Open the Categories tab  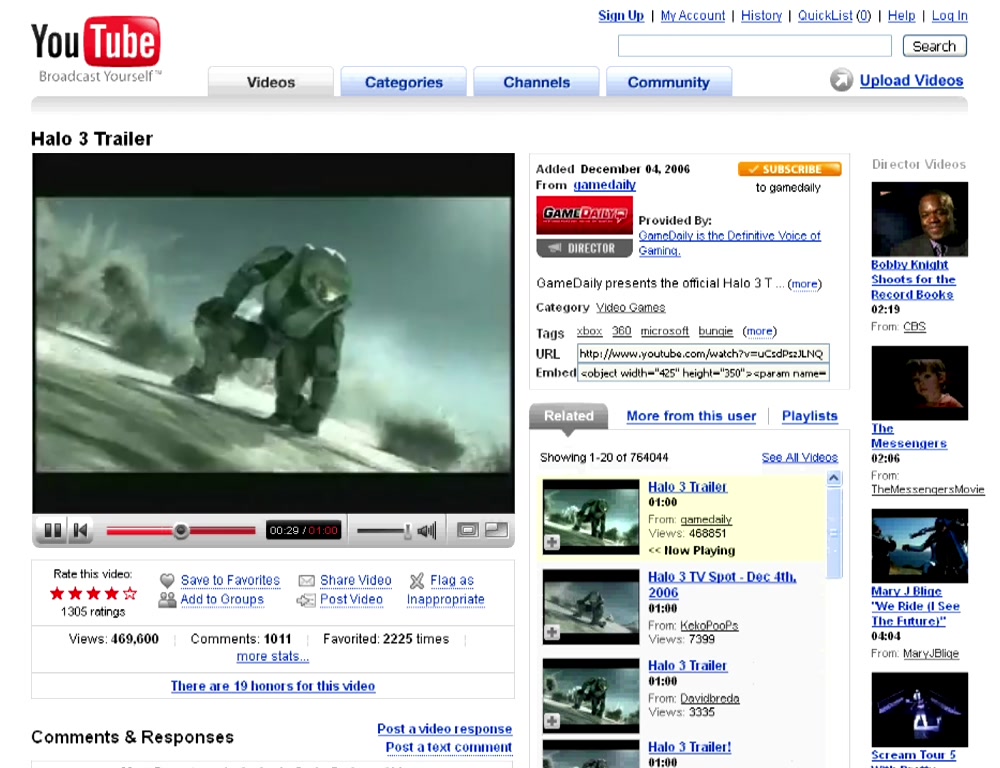pos(404,82)
